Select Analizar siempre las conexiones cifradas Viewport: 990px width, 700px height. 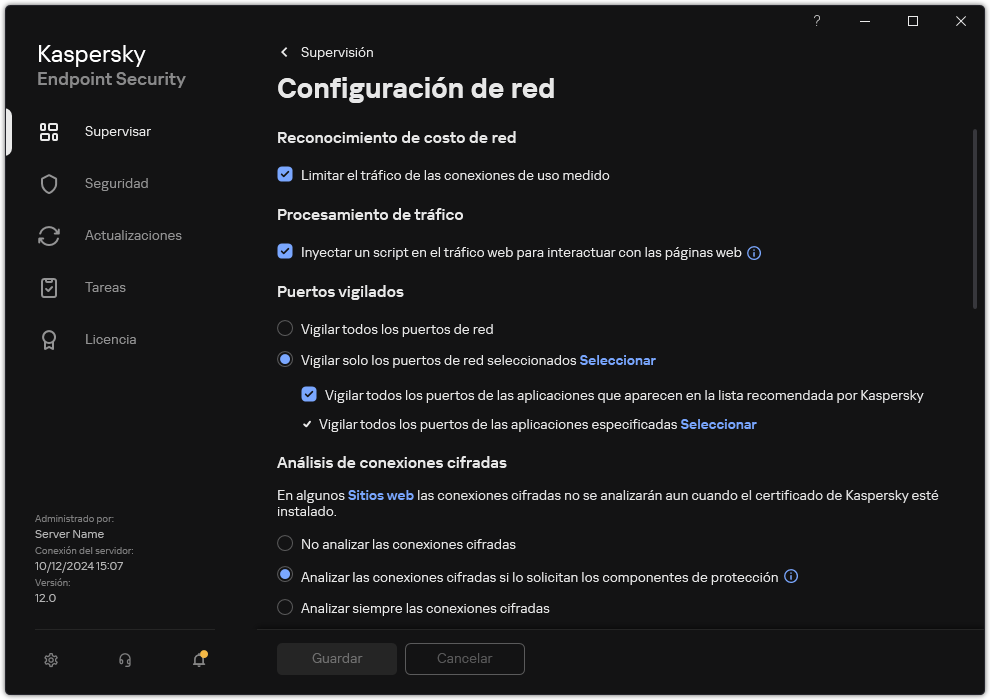tap(285, 608)
